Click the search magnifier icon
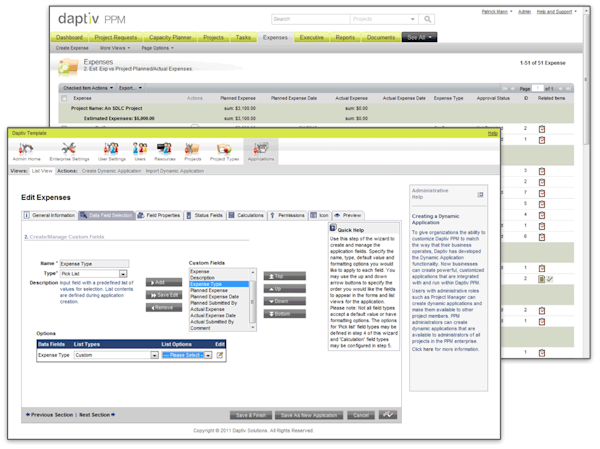Image resolution: width=600 pixels, height=449 pixels. (x=427, y=19)
